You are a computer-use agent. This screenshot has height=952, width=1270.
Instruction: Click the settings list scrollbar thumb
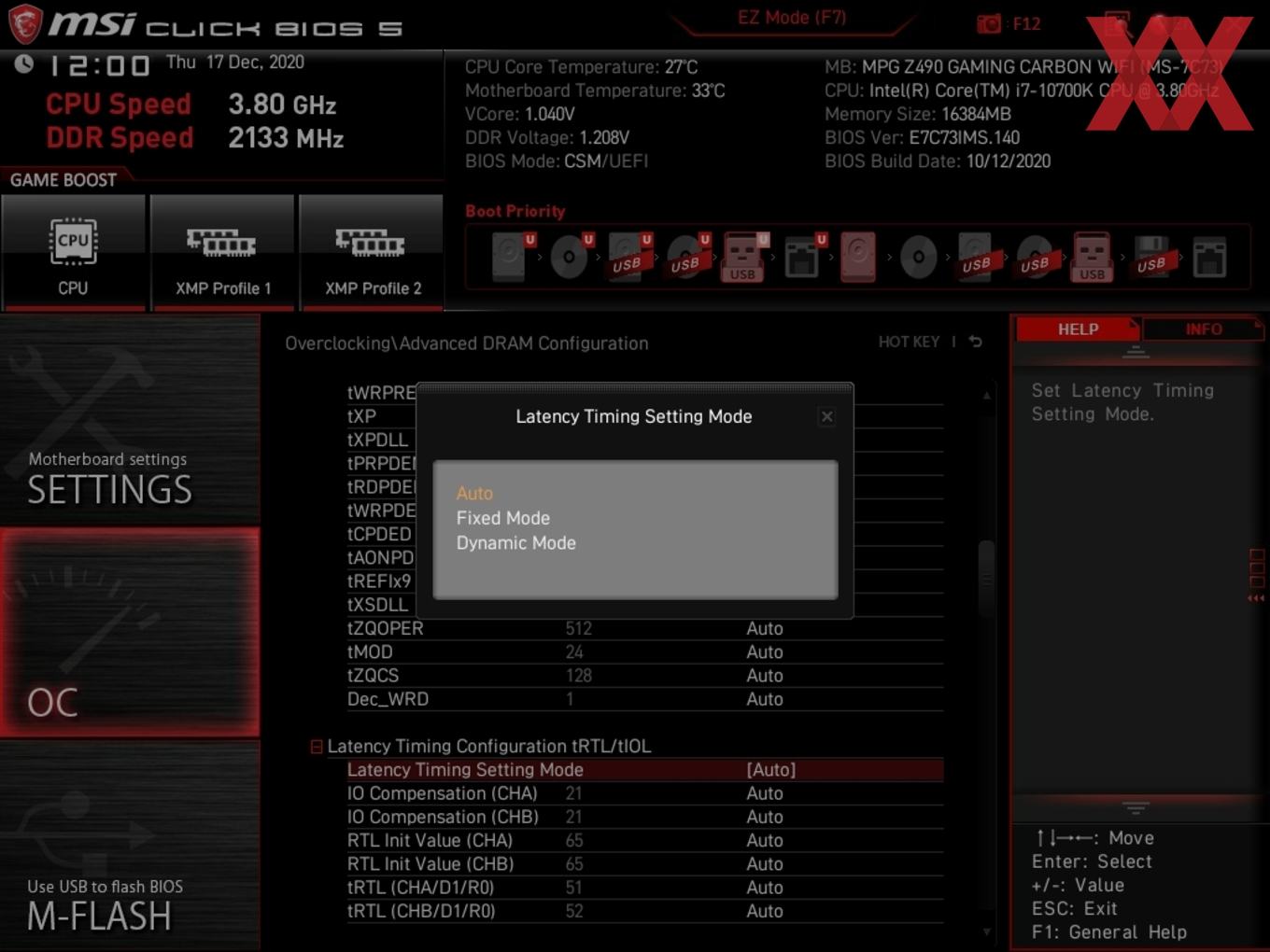(986, 579)
